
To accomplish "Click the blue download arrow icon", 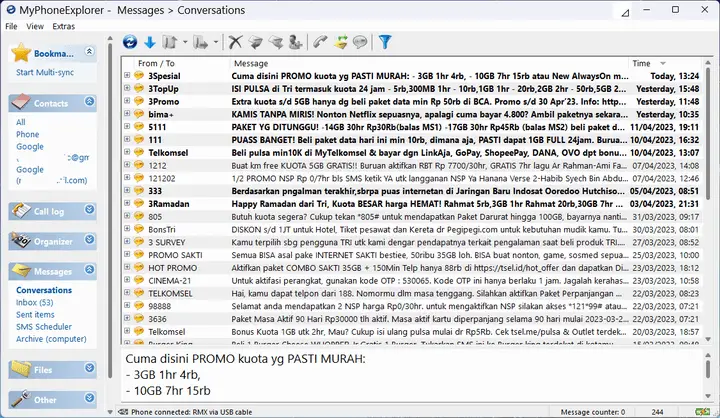I will (150, 42).
